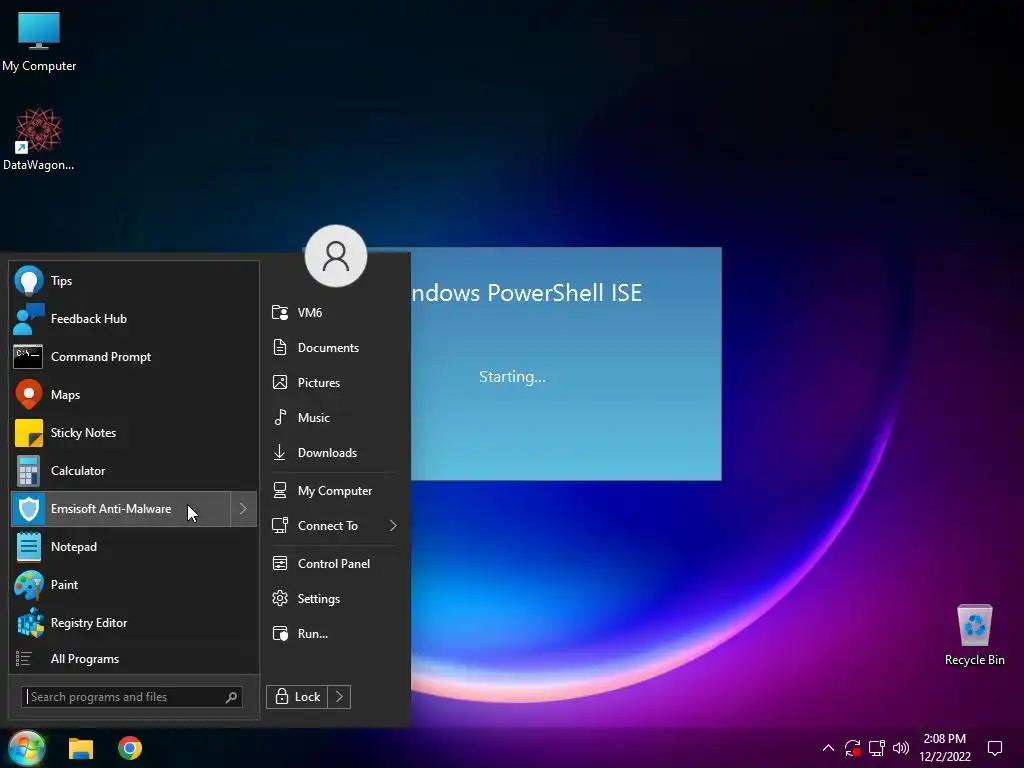This screenshot has height=768, width=1024.
Task: Launch the Sticky Notes icon
Action: pos(28,433)
